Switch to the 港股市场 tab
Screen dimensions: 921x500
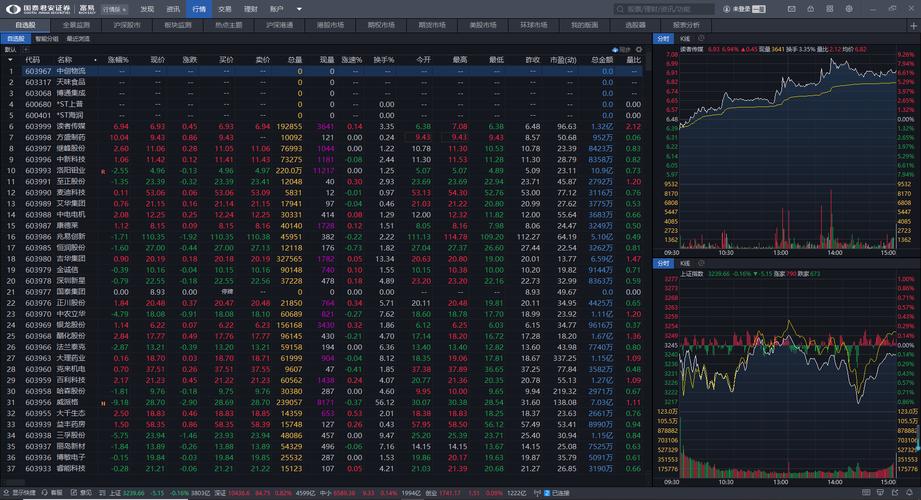pyautogui.click(x=330, y=25)
